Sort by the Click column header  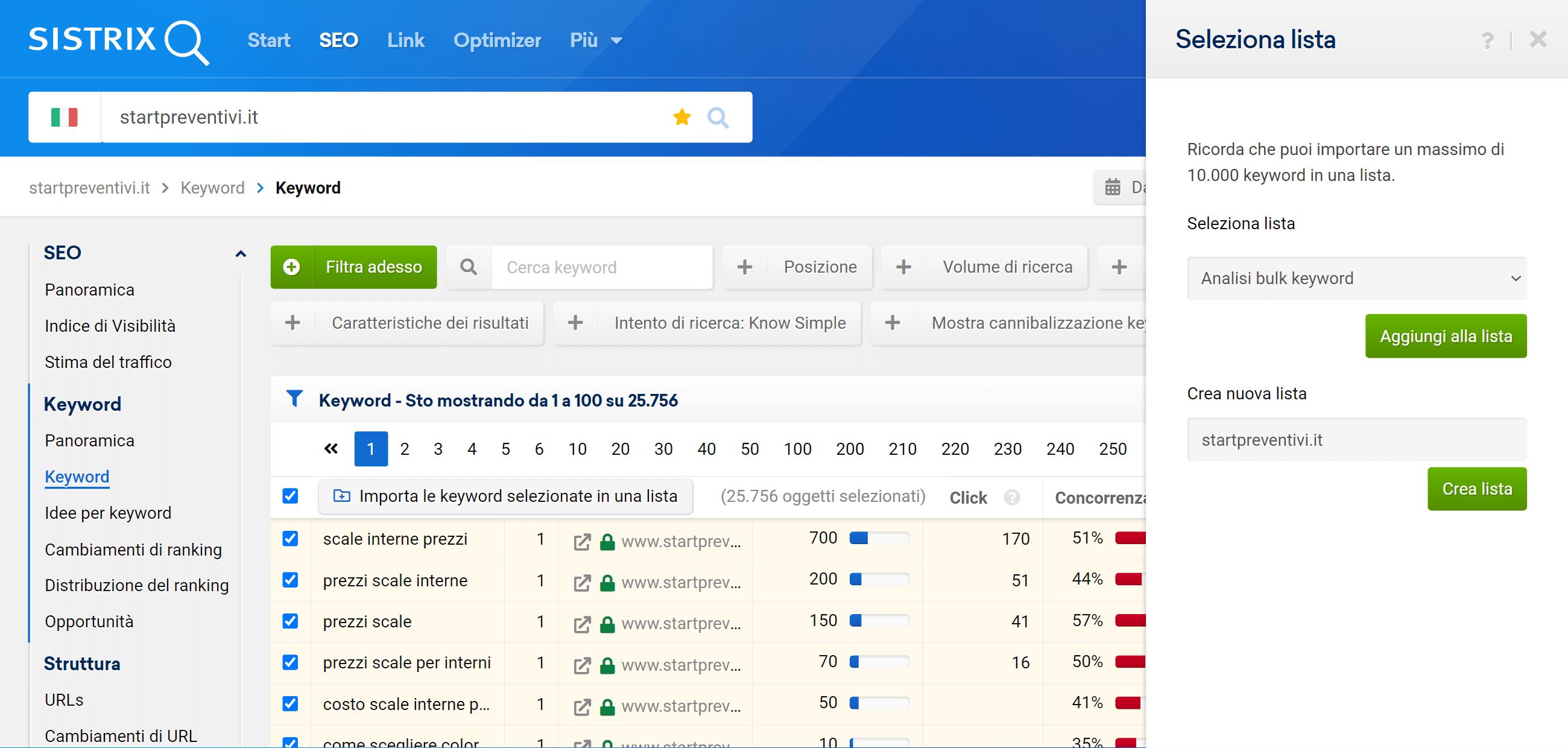tap(968, 497)
